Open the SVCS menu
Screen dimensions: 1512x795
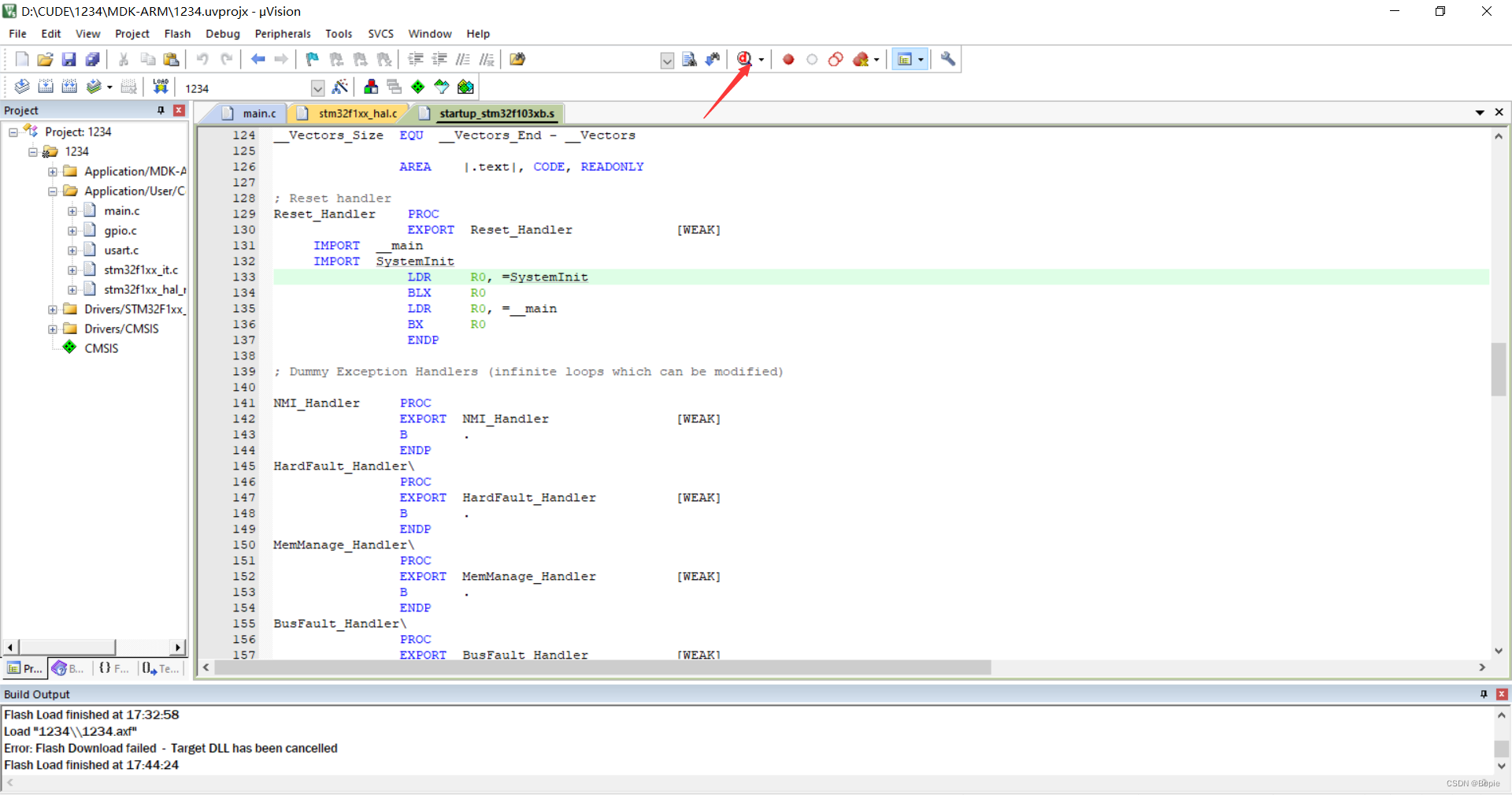380,34
